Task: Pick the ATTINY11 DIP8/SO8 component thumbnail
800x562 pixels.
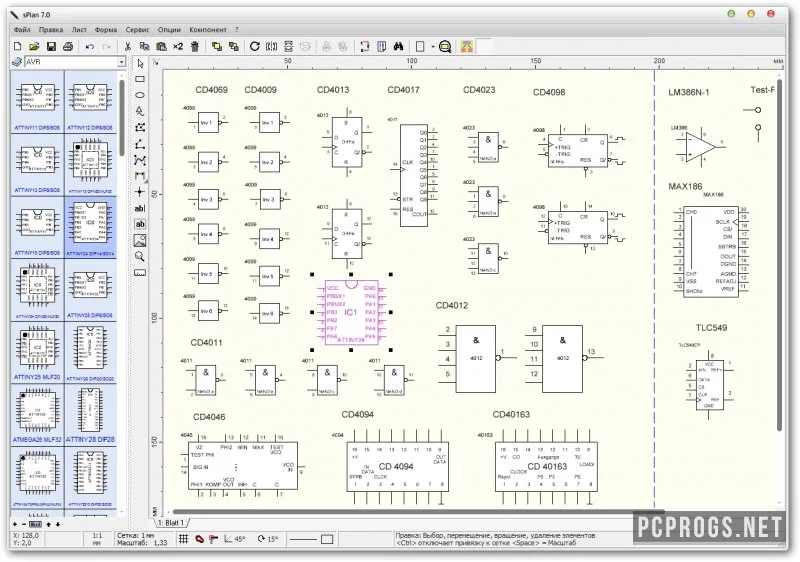Action: 37,101
